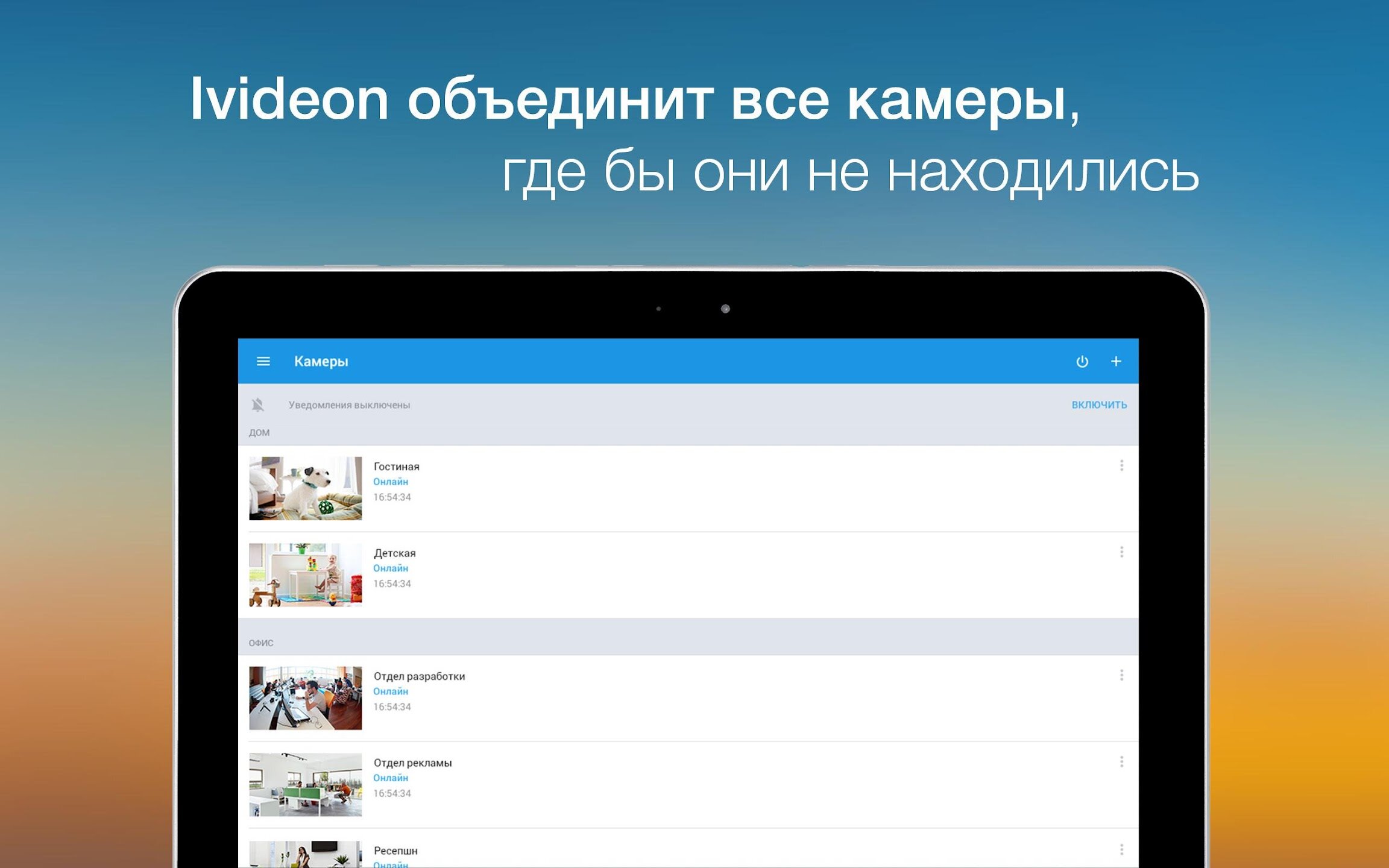Enable notifications with ВКЛЮЧИТЬ
This screenshot has height=868, width=1389.
[1099, 405]
